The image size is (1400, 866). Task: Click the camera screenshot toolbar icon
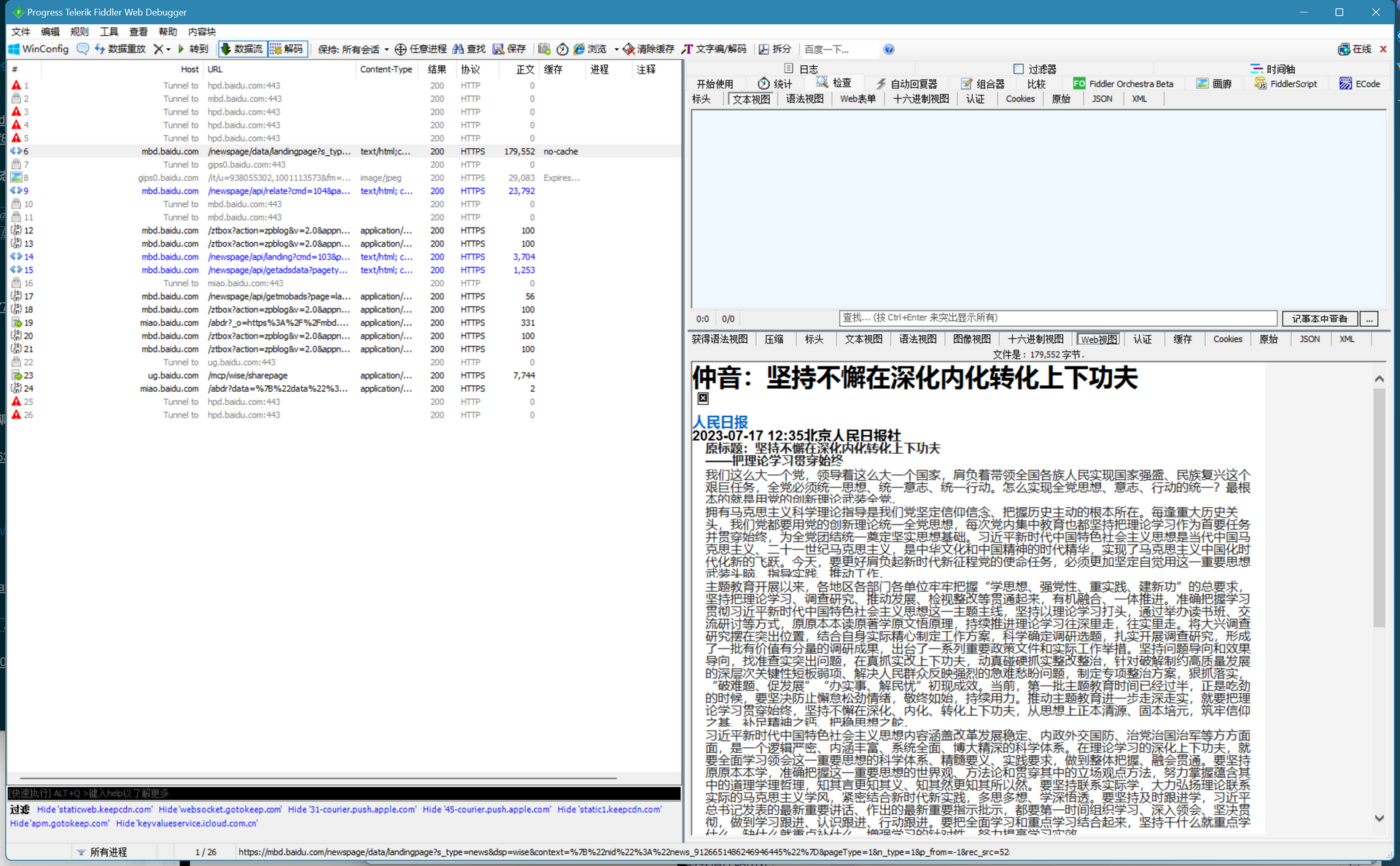coord(544,49)
